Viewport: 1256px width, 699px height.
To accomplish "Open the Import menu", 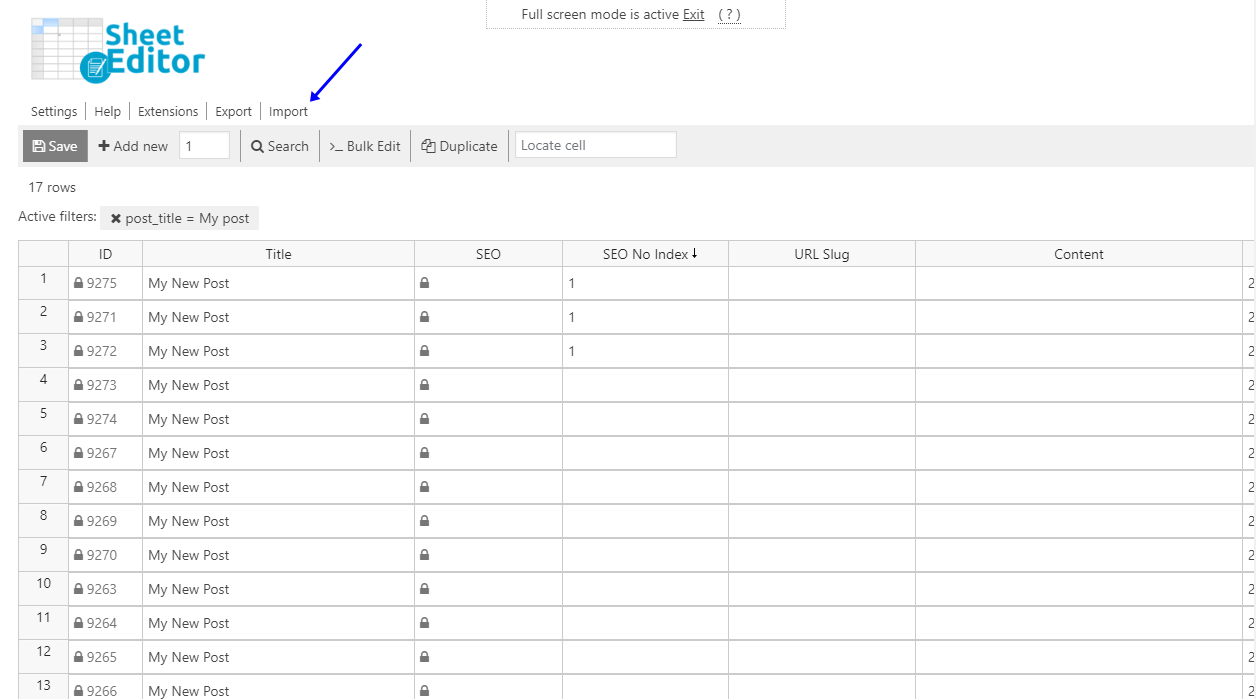I will point(288,112).
